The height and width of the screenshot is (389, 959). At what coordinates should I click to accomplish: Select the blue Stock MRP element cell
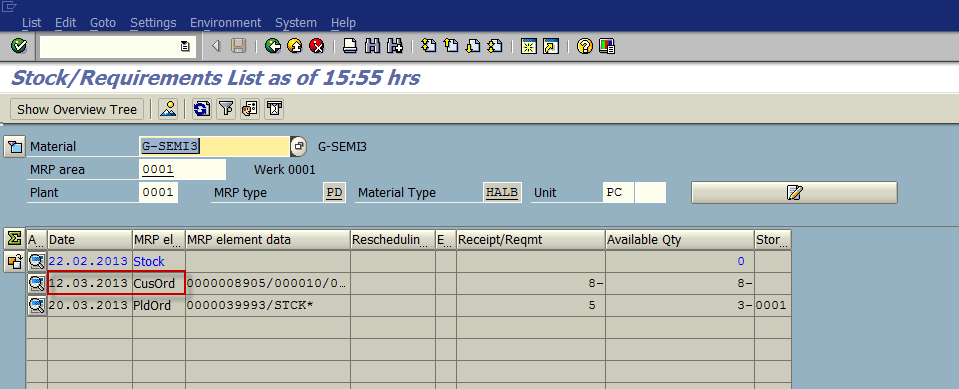point(158,262)
